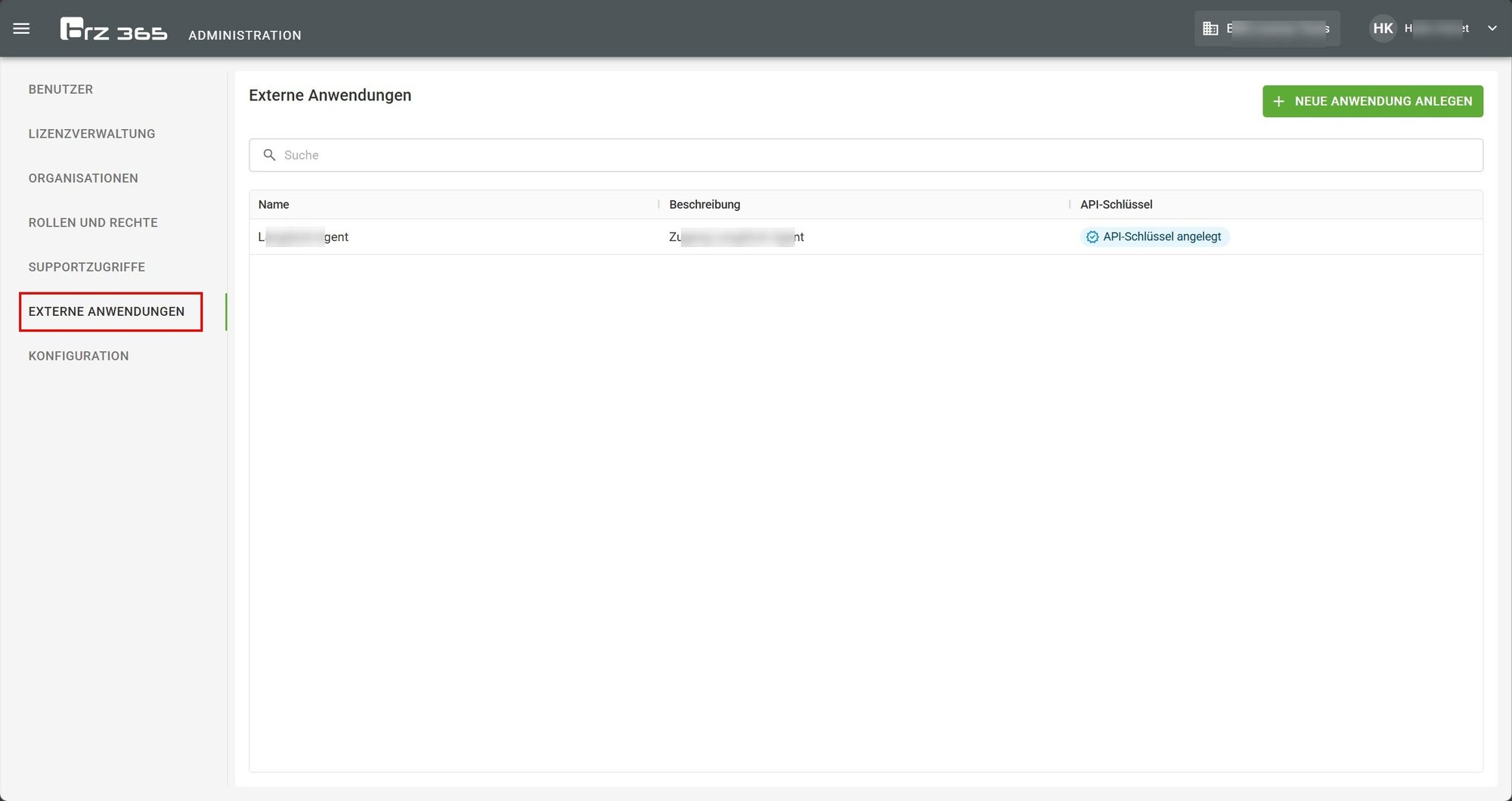Open the Konfiguration page

79,356
